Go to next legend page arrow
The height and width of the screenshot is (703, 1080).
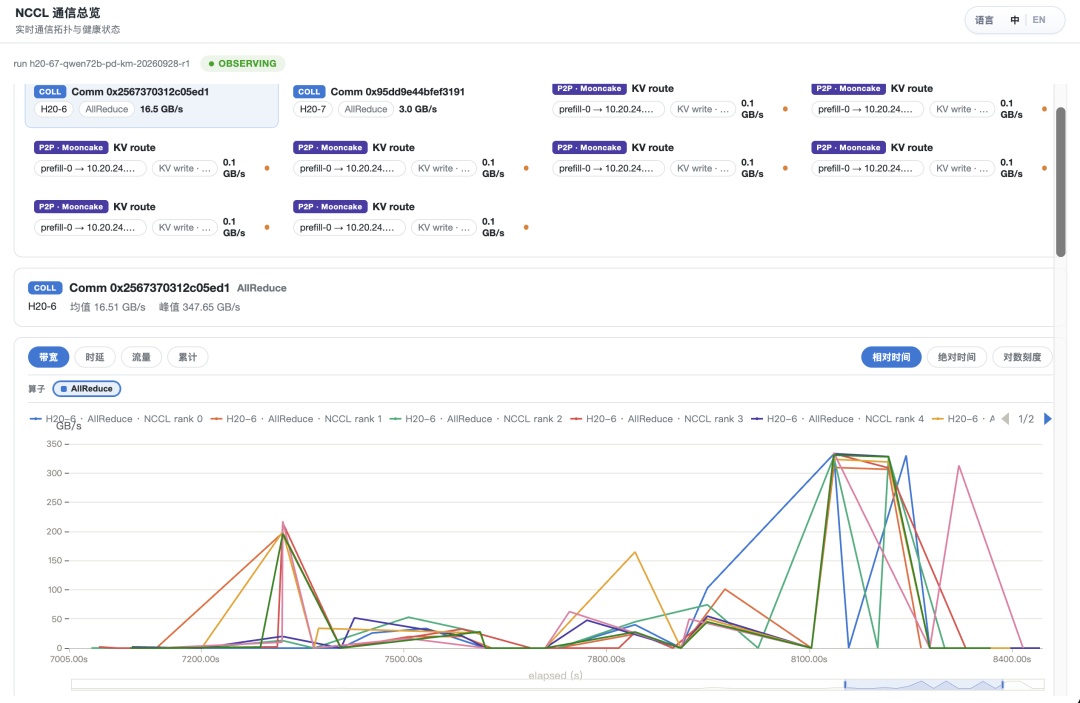pos(1048,419)
